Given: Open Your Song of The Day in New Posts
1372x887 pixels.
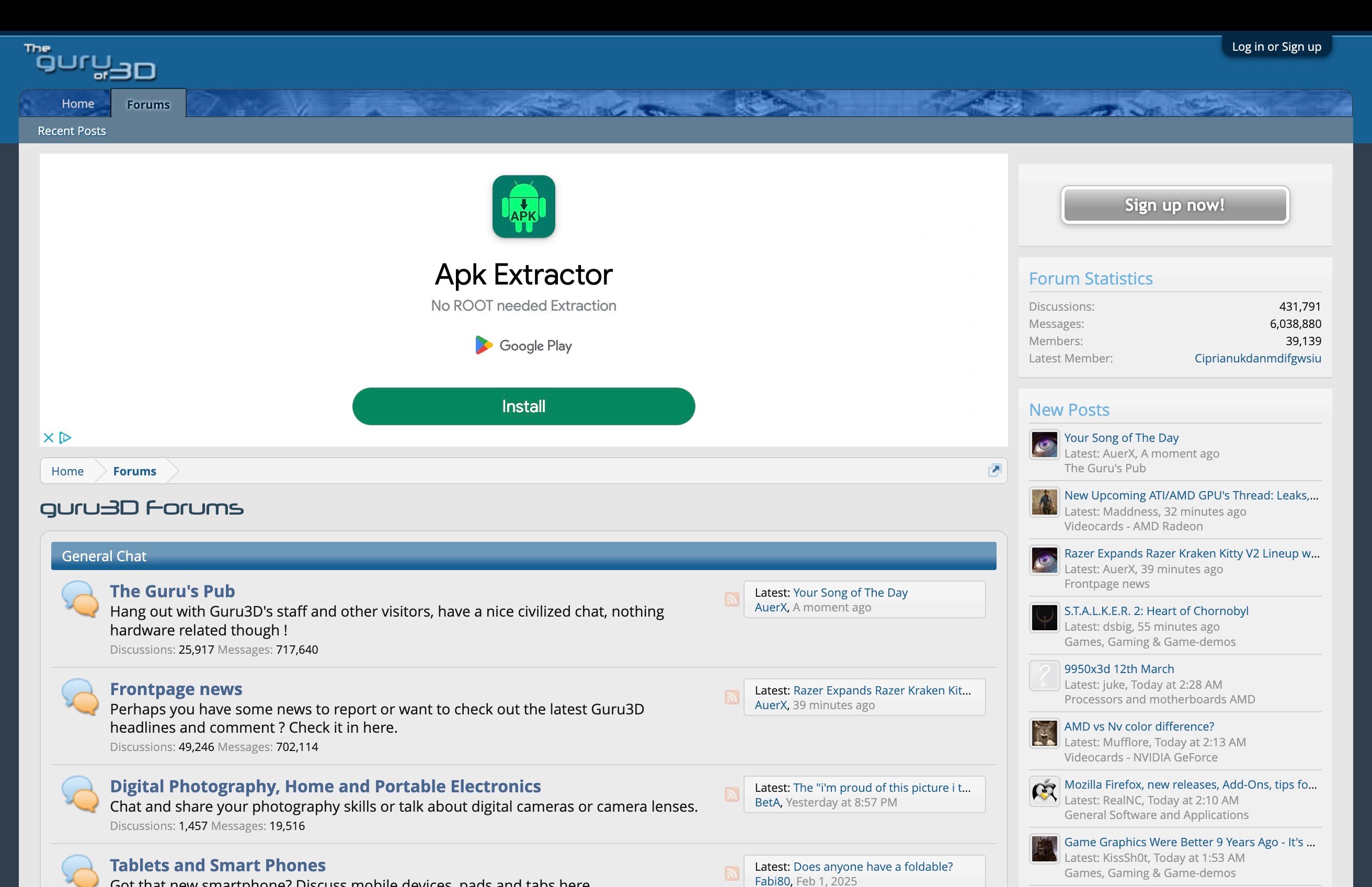Looking at the screenshot, I should [x=1121, y=438].
